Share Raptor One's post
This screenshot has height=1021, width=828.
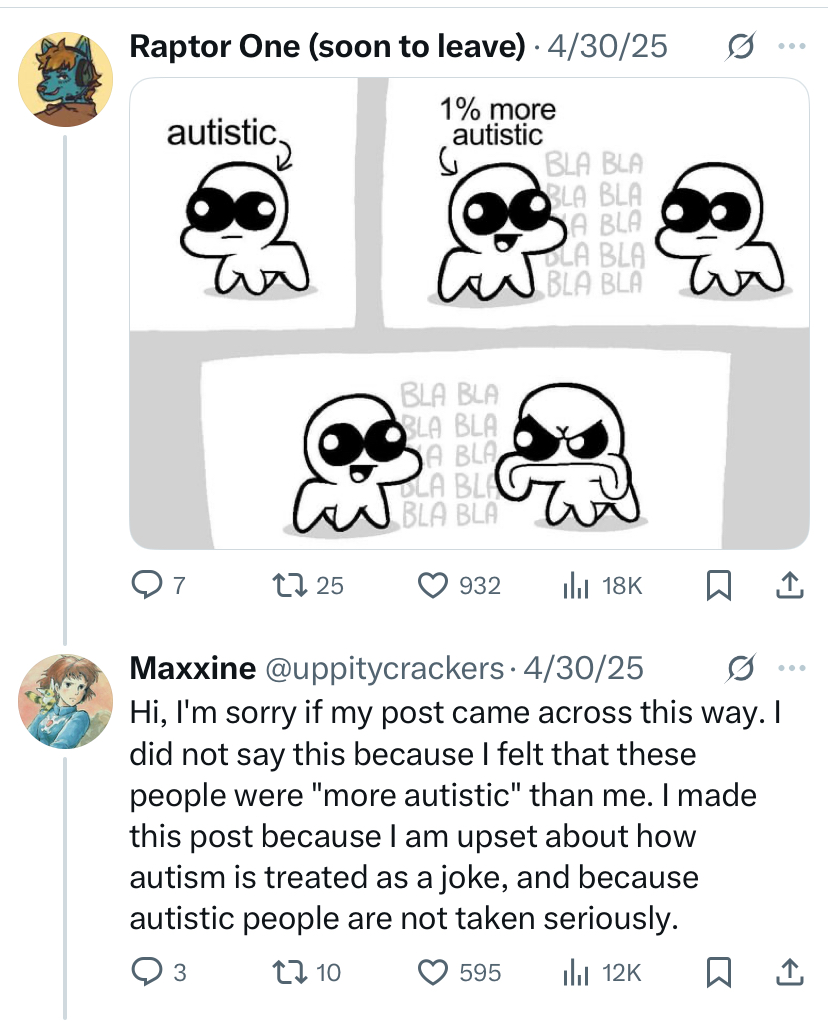coord(789,586)
